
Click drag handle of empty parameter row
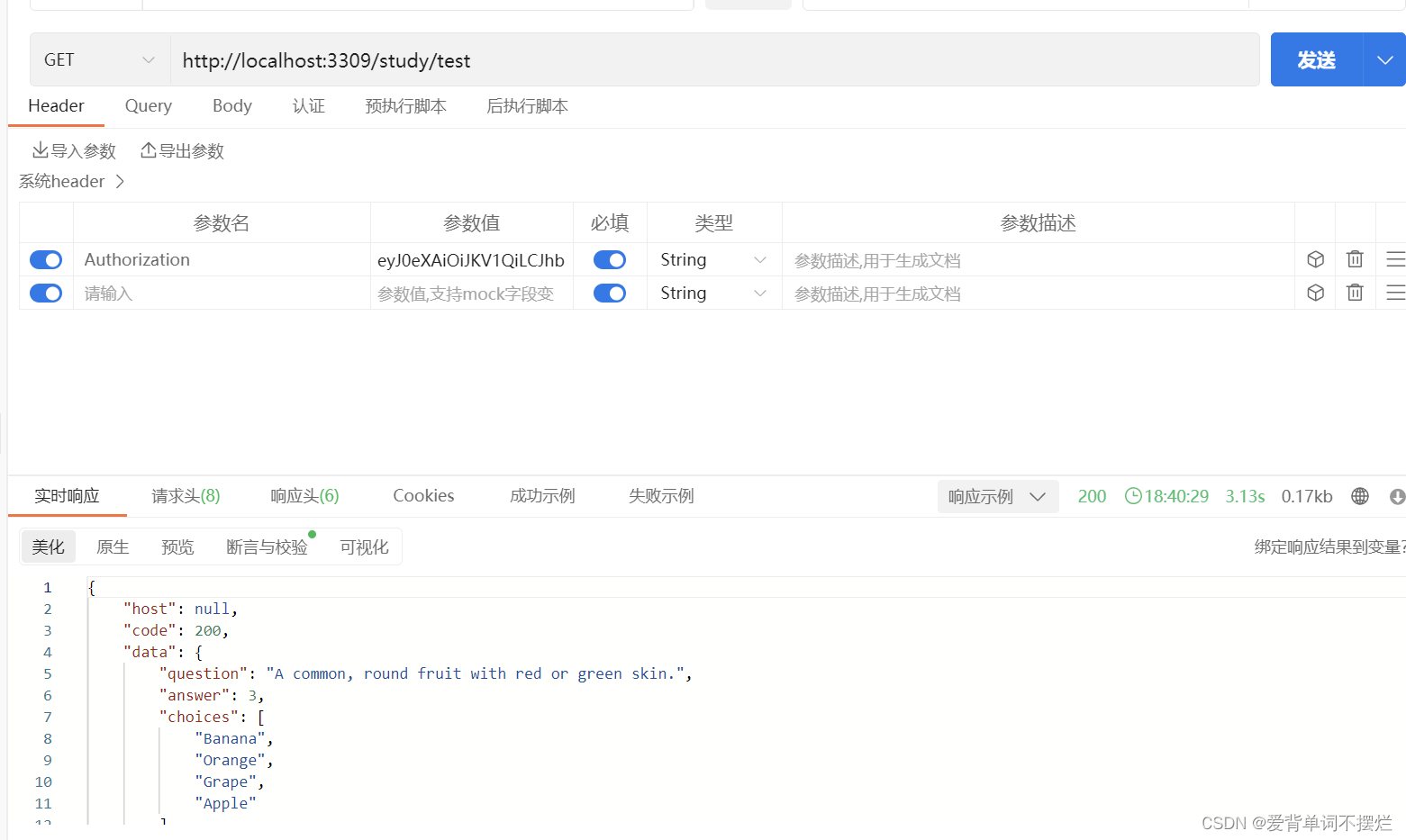[x=1395, y=293]
